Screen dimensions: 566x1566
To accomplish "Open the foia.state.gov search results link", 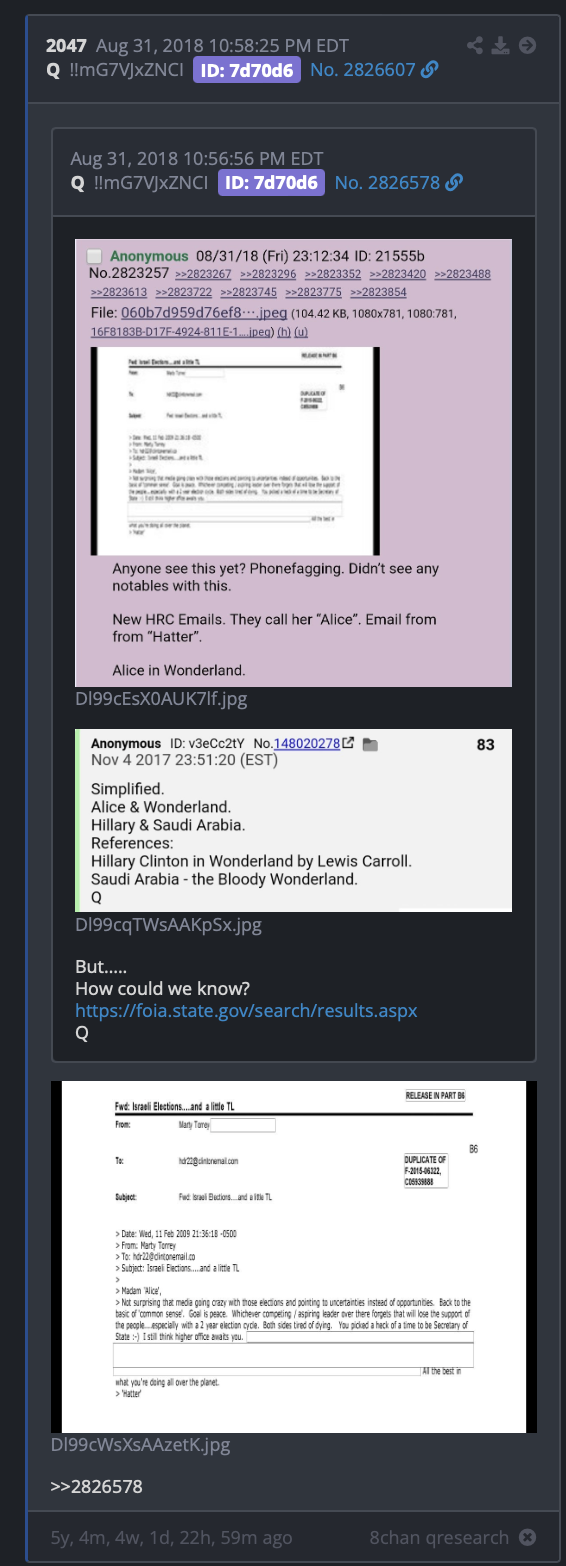I will (246, 1010).
